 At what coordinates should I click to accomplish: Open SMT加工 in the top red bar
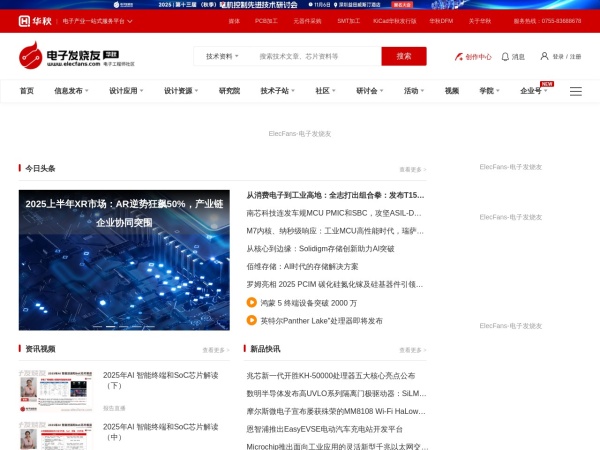coord(348,21)
